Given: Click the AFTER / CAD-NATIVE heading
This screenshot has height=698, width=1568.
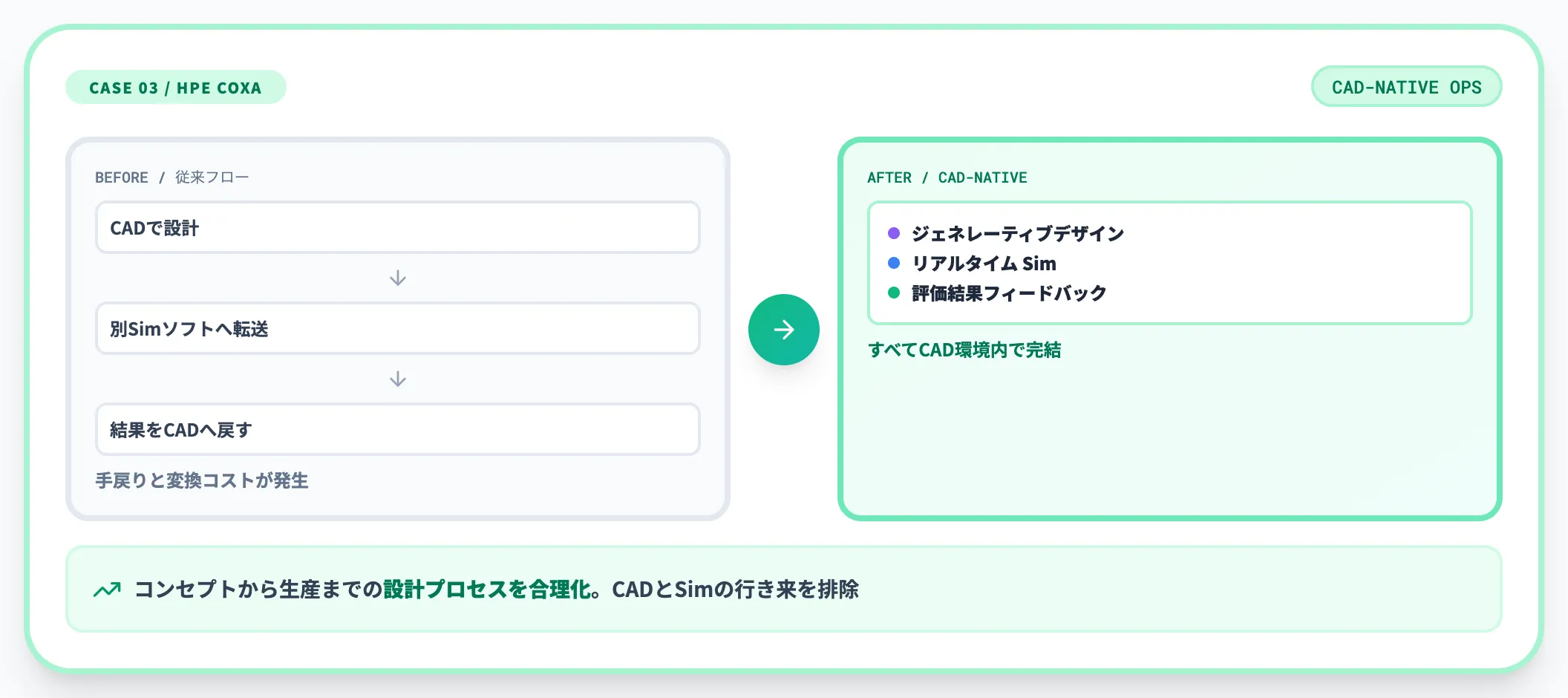Looking at the screenshot, I should point(947,177).
